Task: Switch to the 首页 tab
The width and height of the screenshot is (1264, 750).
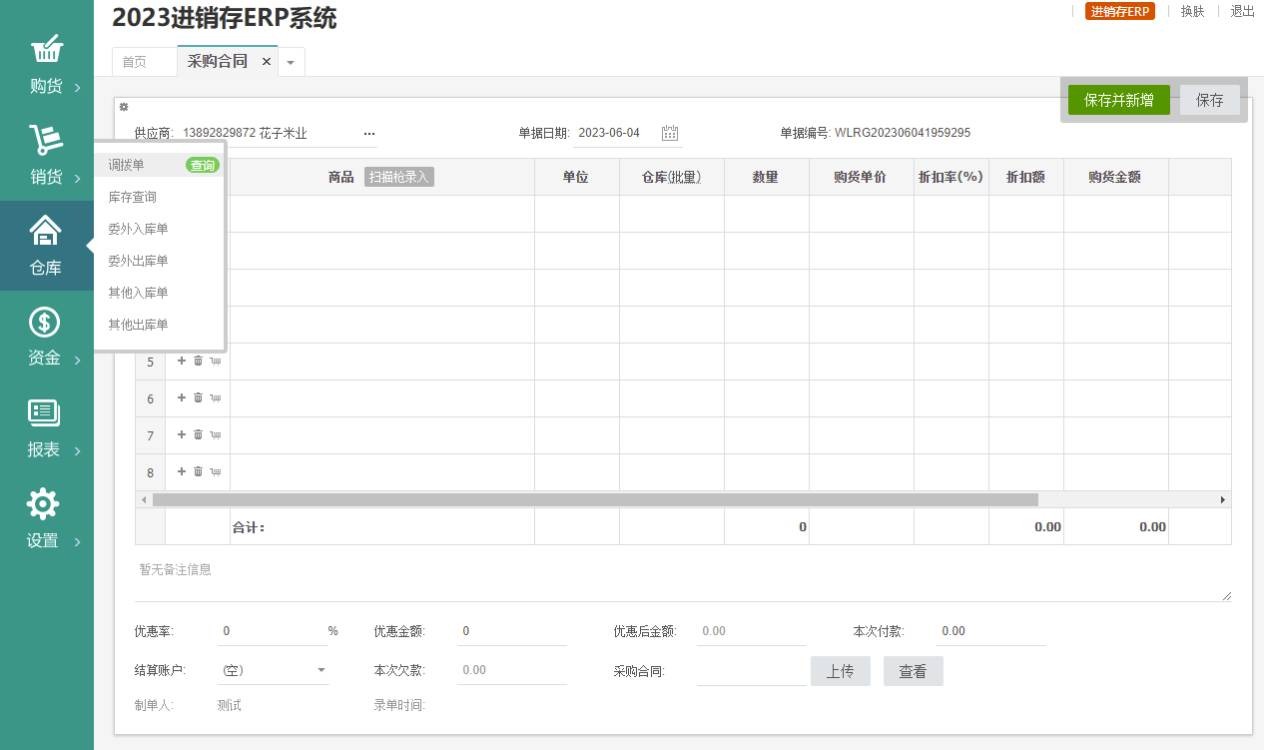Action: [x=135, y=62]
